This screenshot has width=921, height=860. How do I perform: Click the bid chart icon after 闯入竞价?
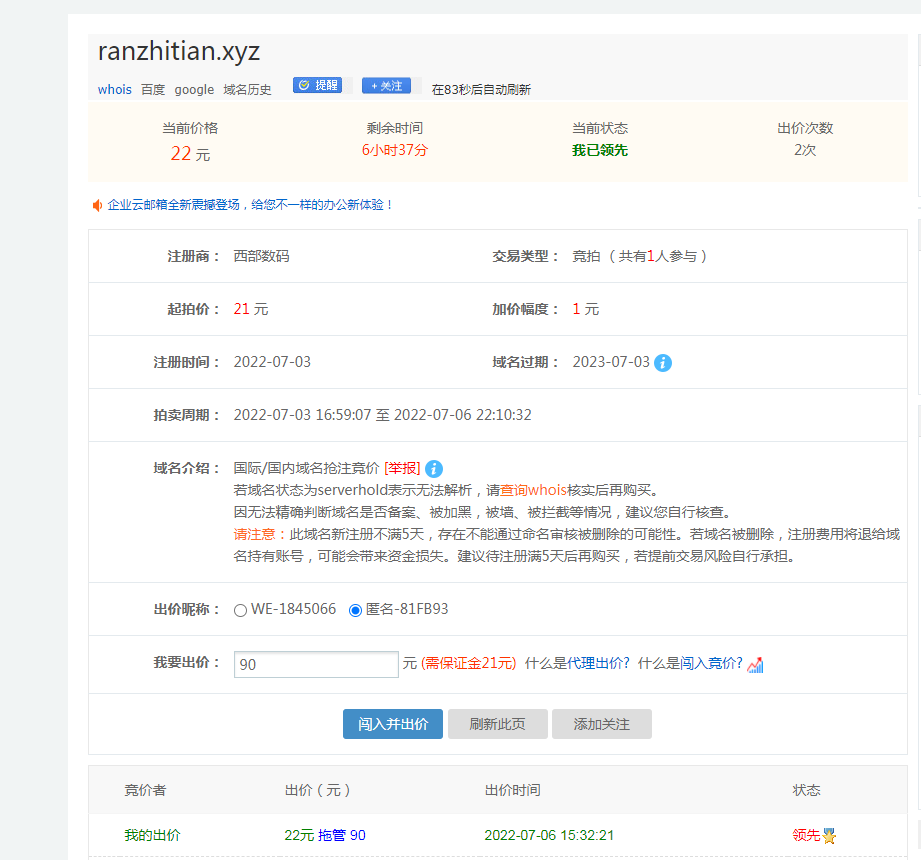click(x=756, y=665)
